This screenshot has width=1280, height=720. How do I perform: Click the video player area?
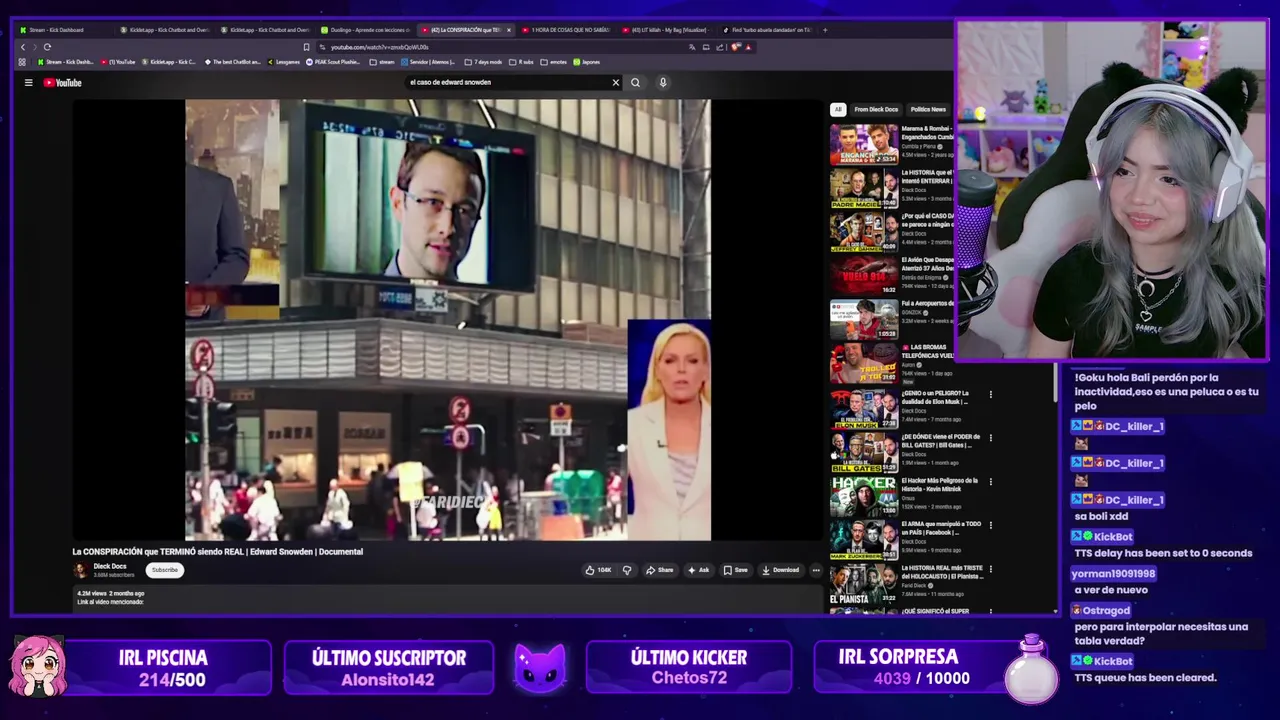(448, 320)
